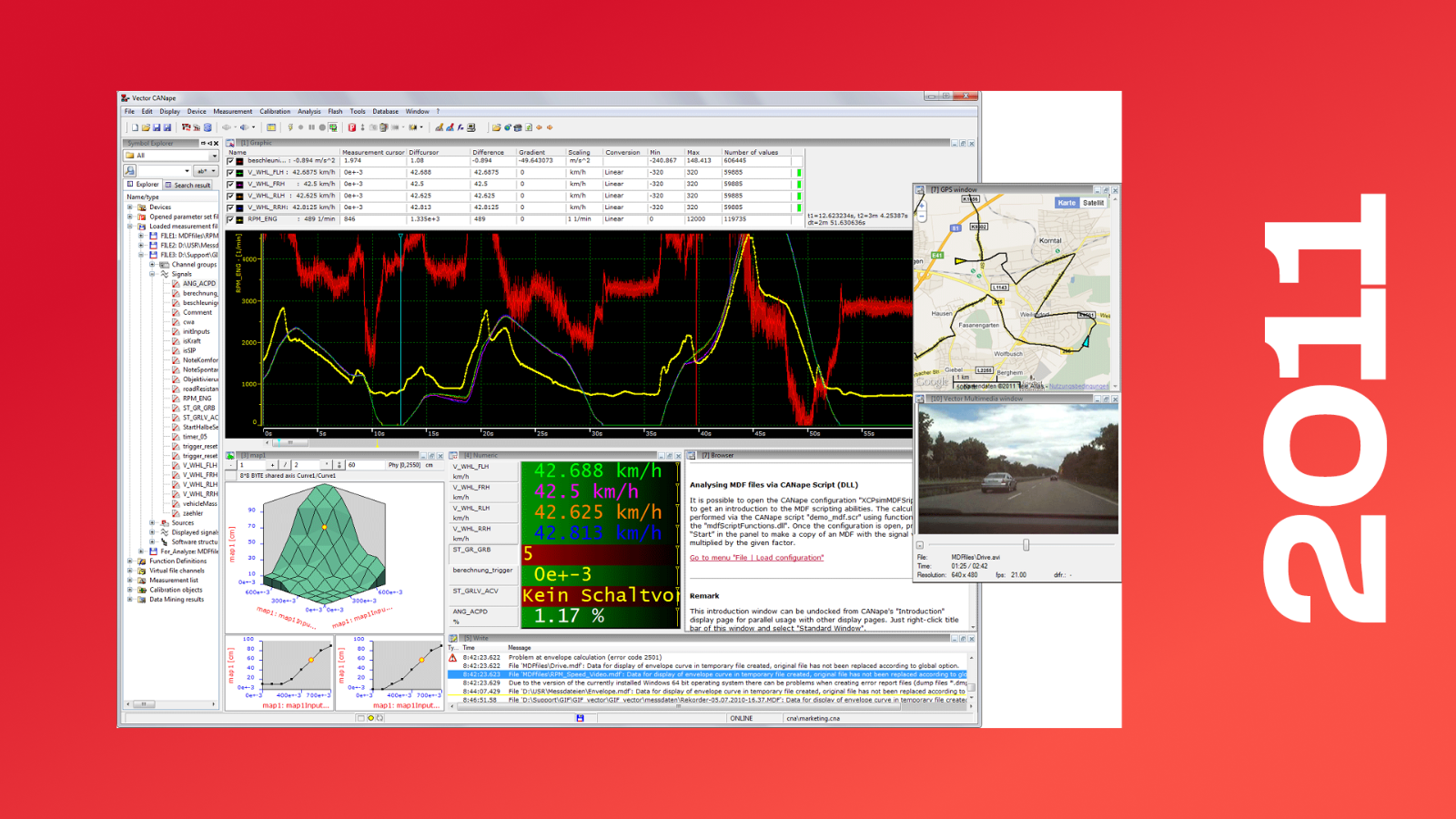Screen dimensions: 1456x819
Task: Uncheck the beschleuni signal checkbox
Action: click(230, 161)
